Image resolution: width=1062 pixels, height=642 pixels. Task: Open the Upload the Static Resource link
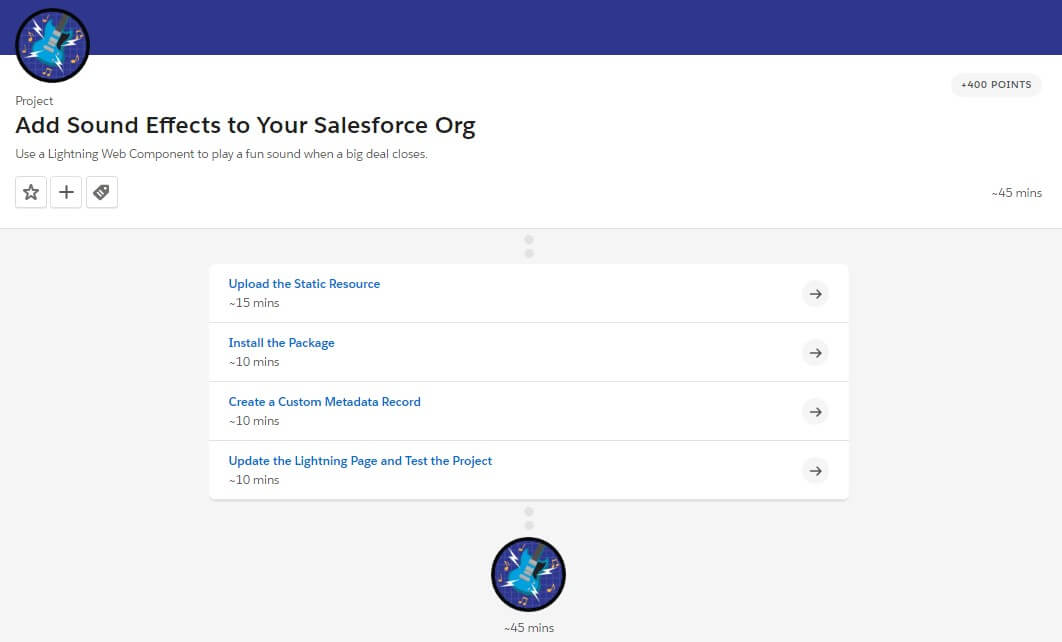pos(304,284)
